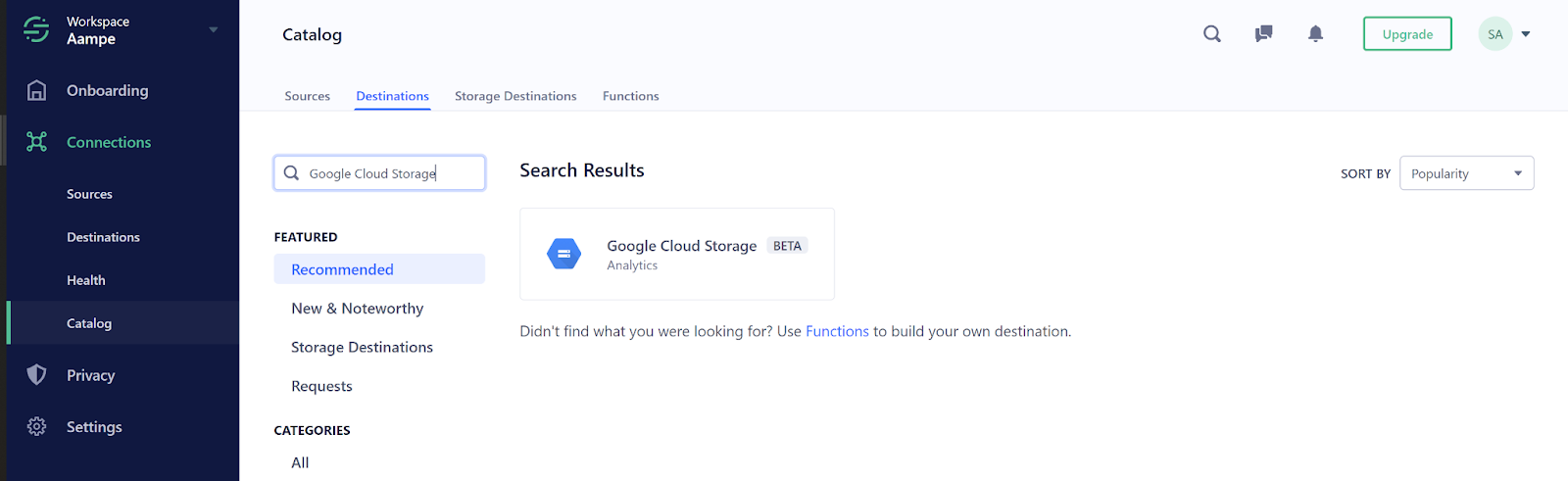
Task: Open the Functions tab
Action: pyautogui.click(x=630, y=96)
